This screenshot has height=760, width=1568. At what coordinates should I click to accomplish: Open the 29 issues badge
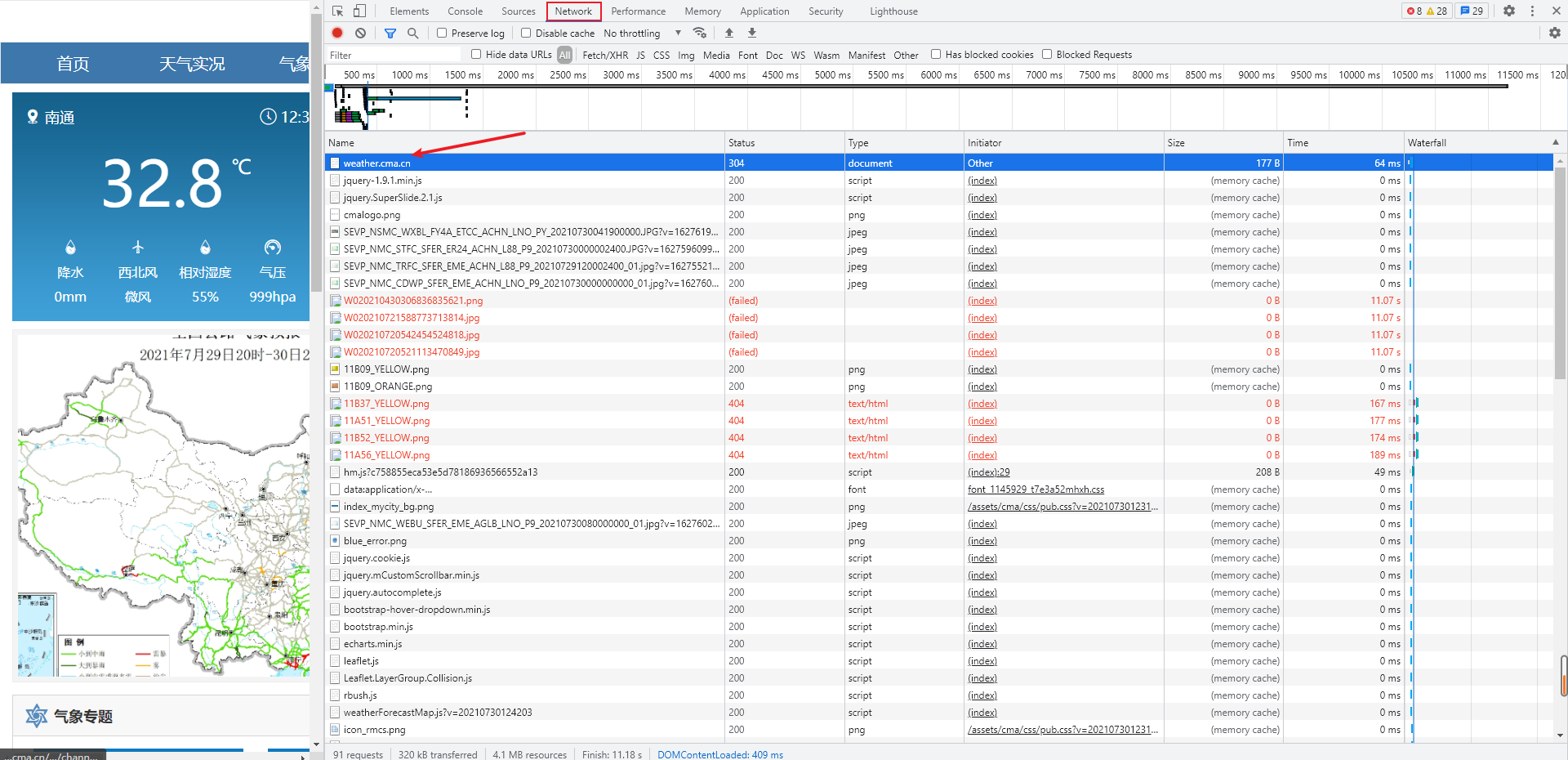tap(1472, 11)
